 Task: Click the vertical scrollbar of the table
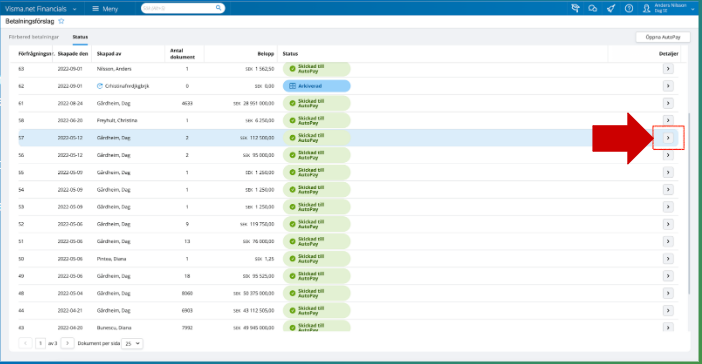point(689,204)
